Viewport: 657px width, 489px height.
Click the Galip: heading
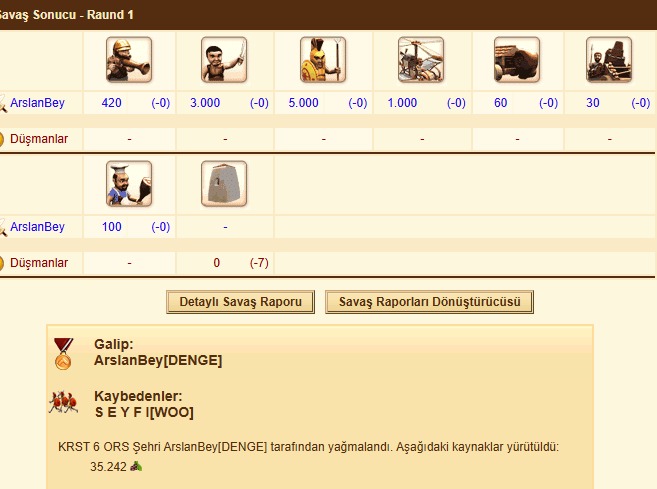[x=114, y=344]
